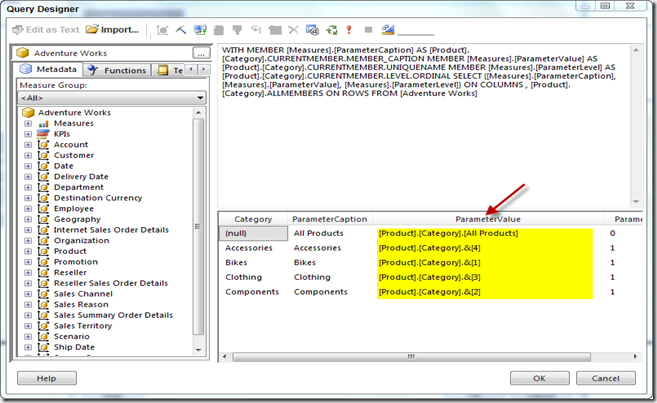Image resolution: width=657 pixels, height=403 pixels.
Task: Click the Cancel button
Action: coord(605,378)
